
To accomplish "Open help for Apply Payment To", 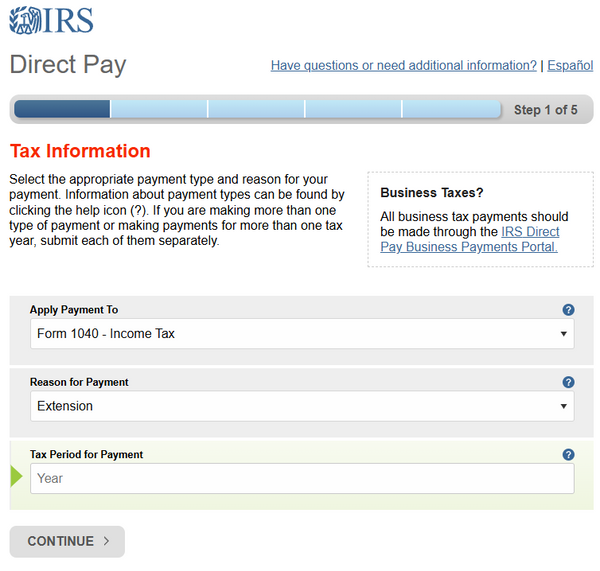I will (568, 310).
